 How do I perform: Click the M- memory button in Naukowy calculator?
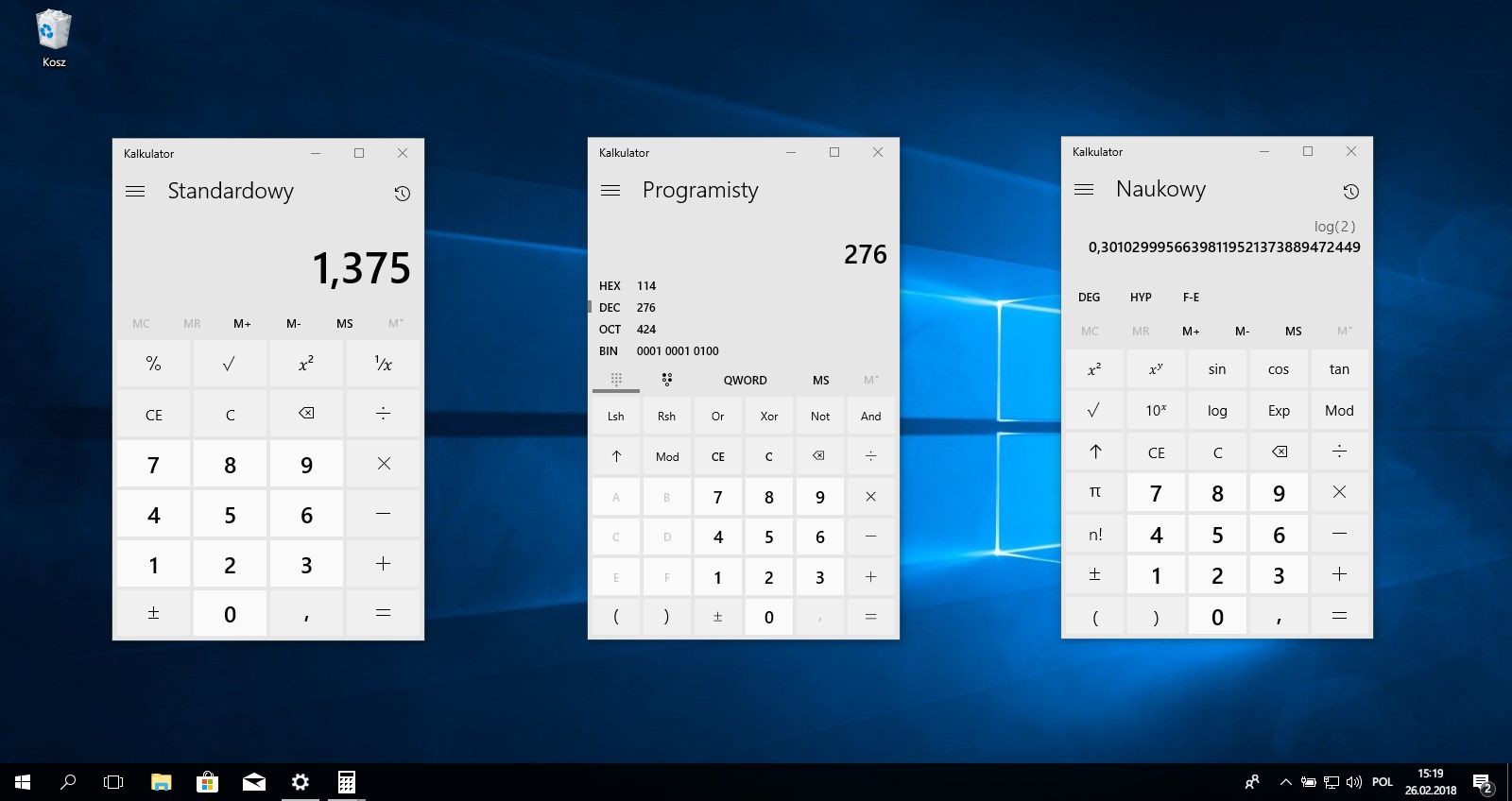point(1243,331)
